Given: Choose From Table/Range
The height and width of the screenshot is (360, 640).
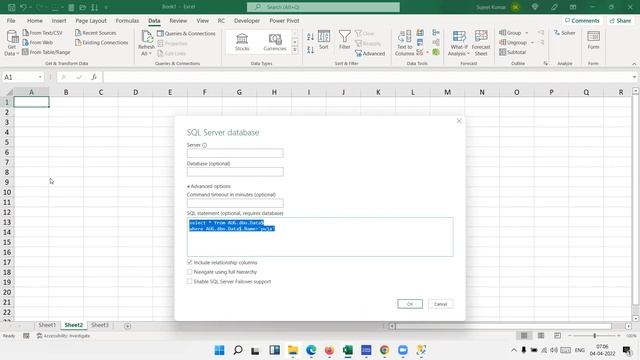Looking at the screenshot, I should click(x=46, y=52).
